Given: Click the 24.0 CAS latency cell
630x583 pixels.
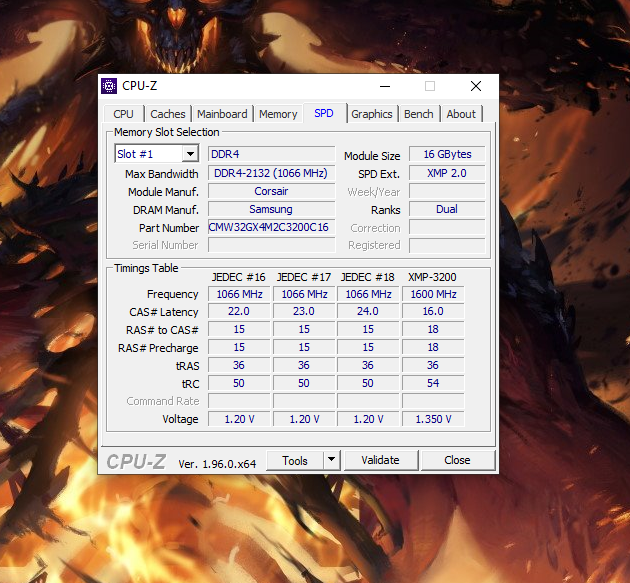Looking at the screenshot, I should [368, 311].
